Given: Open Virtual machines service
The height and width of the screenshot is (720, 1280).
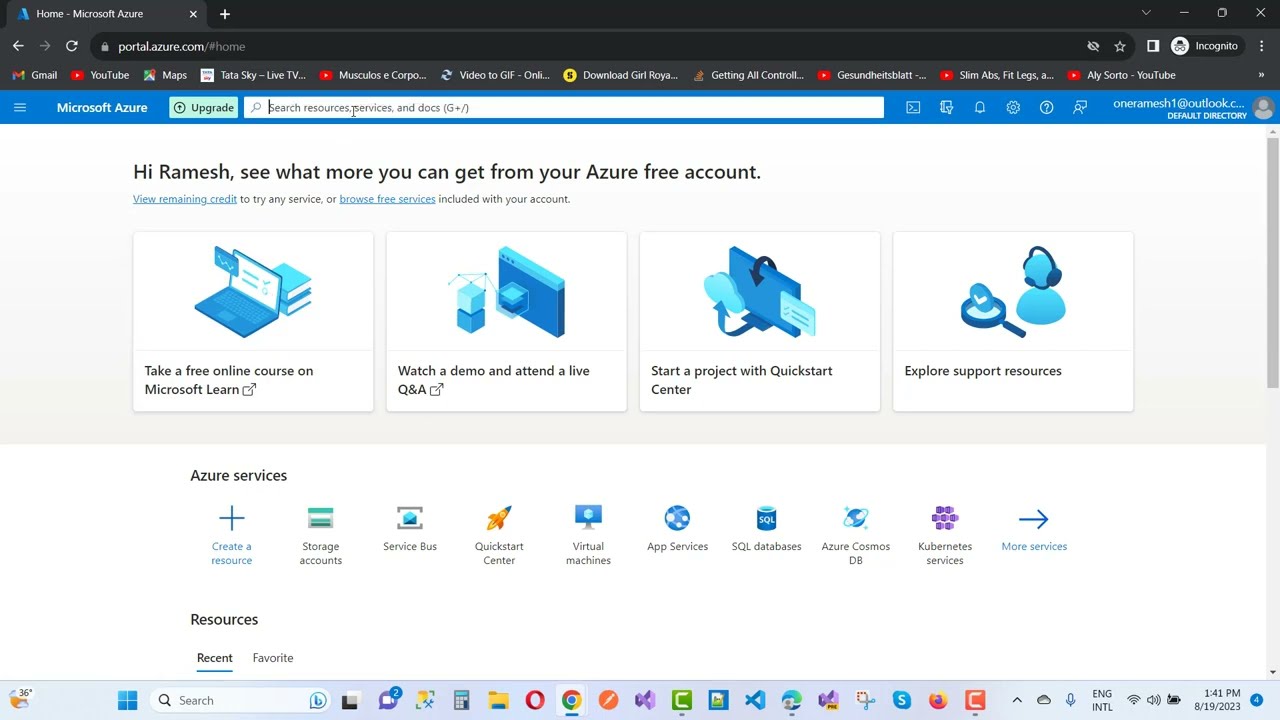Looking at the screenshot, I should pos(588,535).
